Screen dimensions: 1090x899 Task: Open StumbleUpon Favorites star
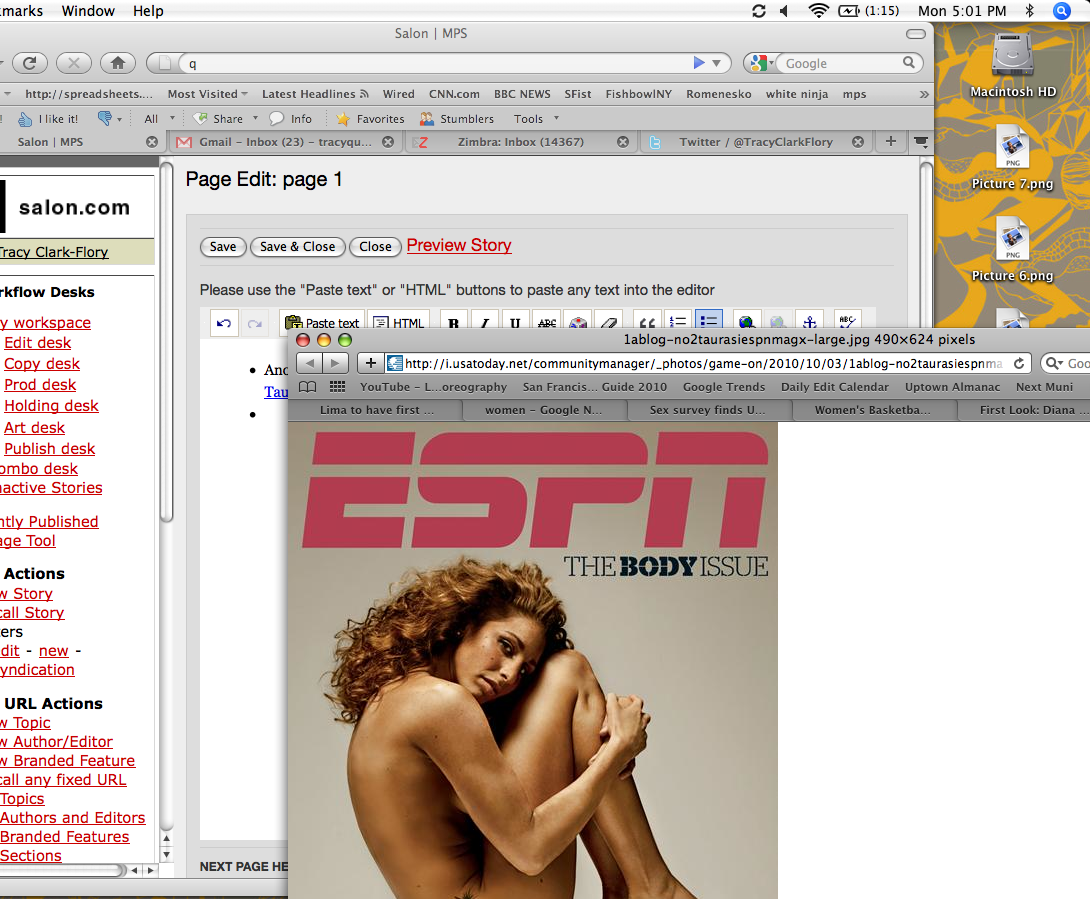(x=370, y=119)
